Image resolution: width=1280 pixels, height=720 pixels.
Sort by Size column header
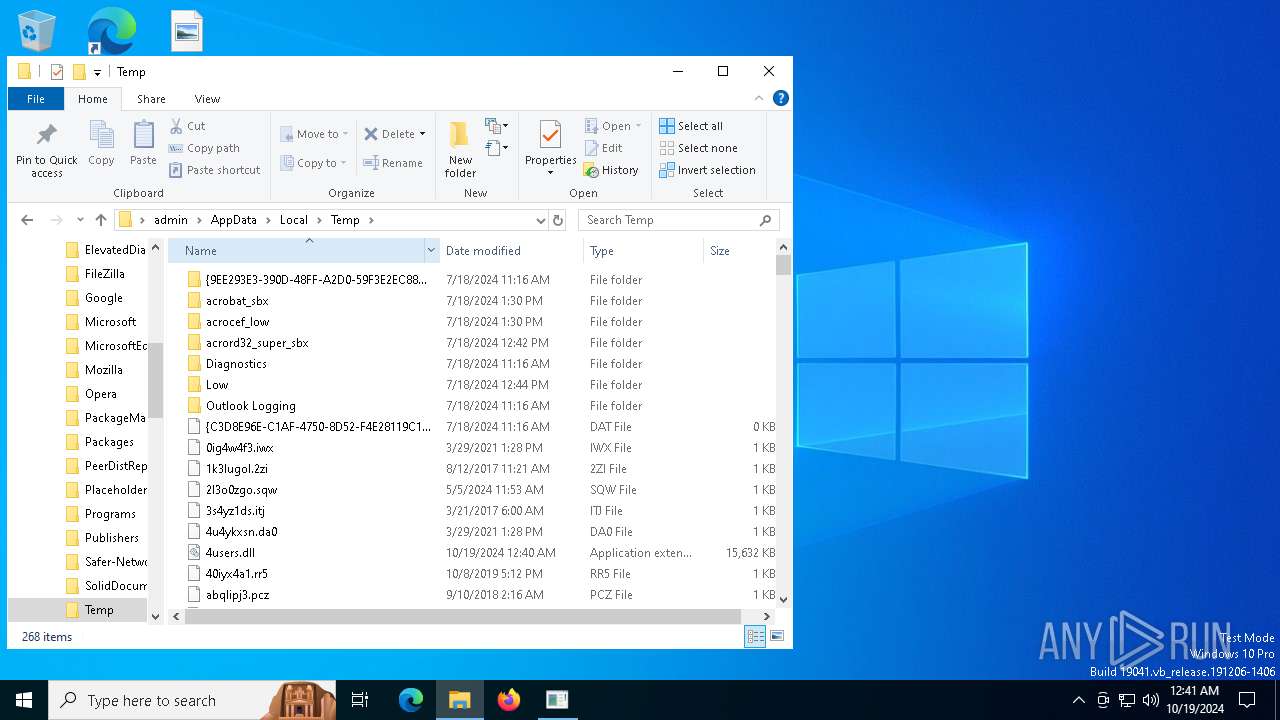(738, 250)
